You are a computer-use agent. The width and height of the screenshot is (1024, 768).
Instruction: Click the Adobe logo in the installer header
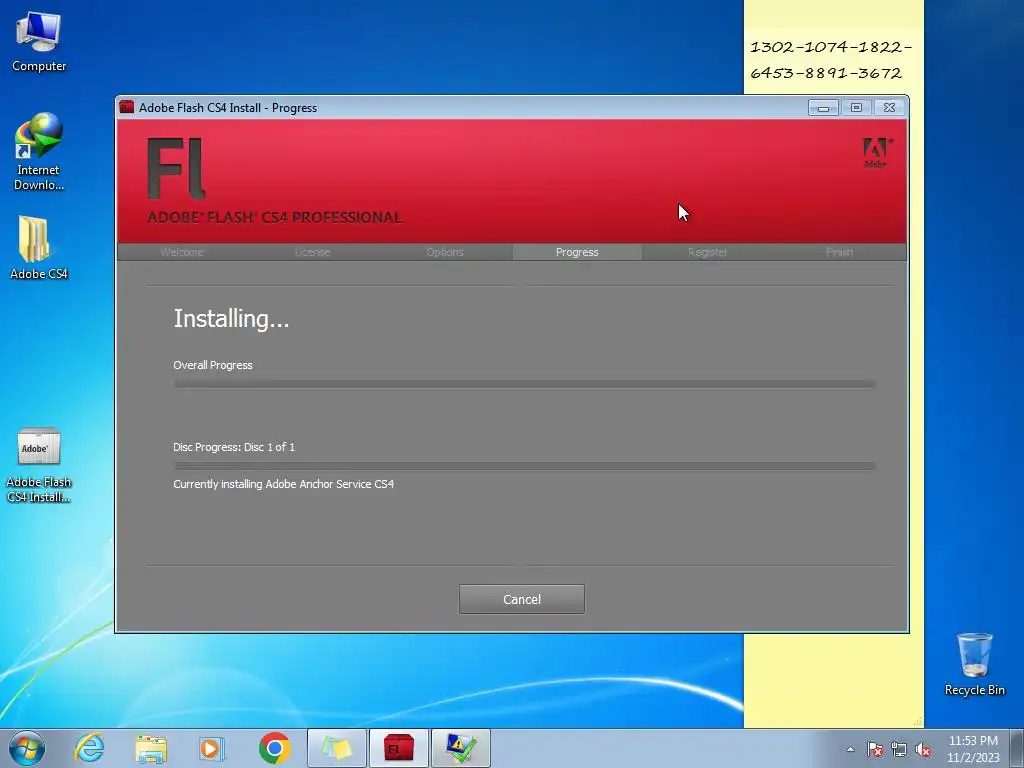point(876,152)
